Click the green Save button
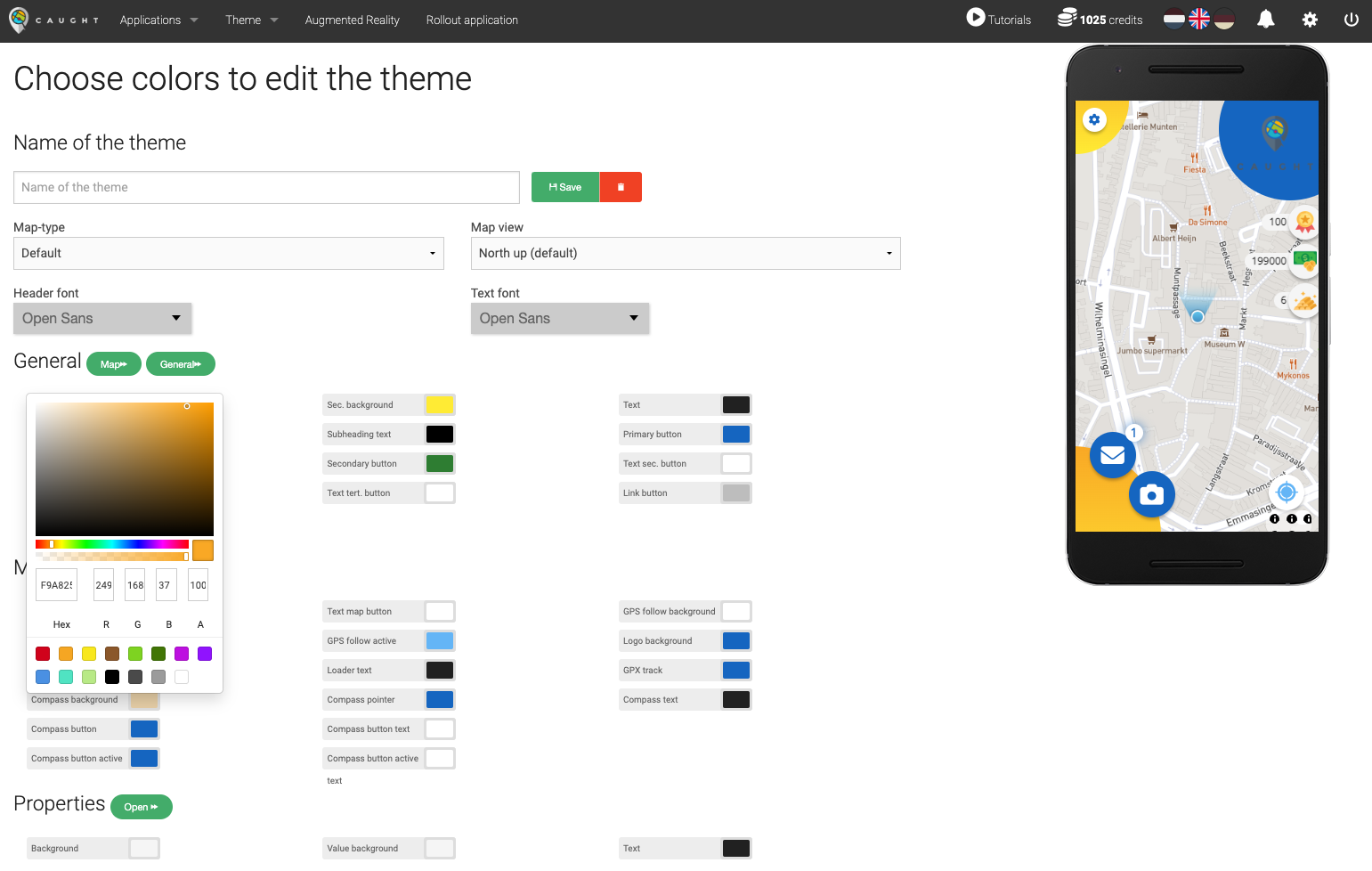The width and height of the screenshot is (1372, 871). [x=564, y=187]
